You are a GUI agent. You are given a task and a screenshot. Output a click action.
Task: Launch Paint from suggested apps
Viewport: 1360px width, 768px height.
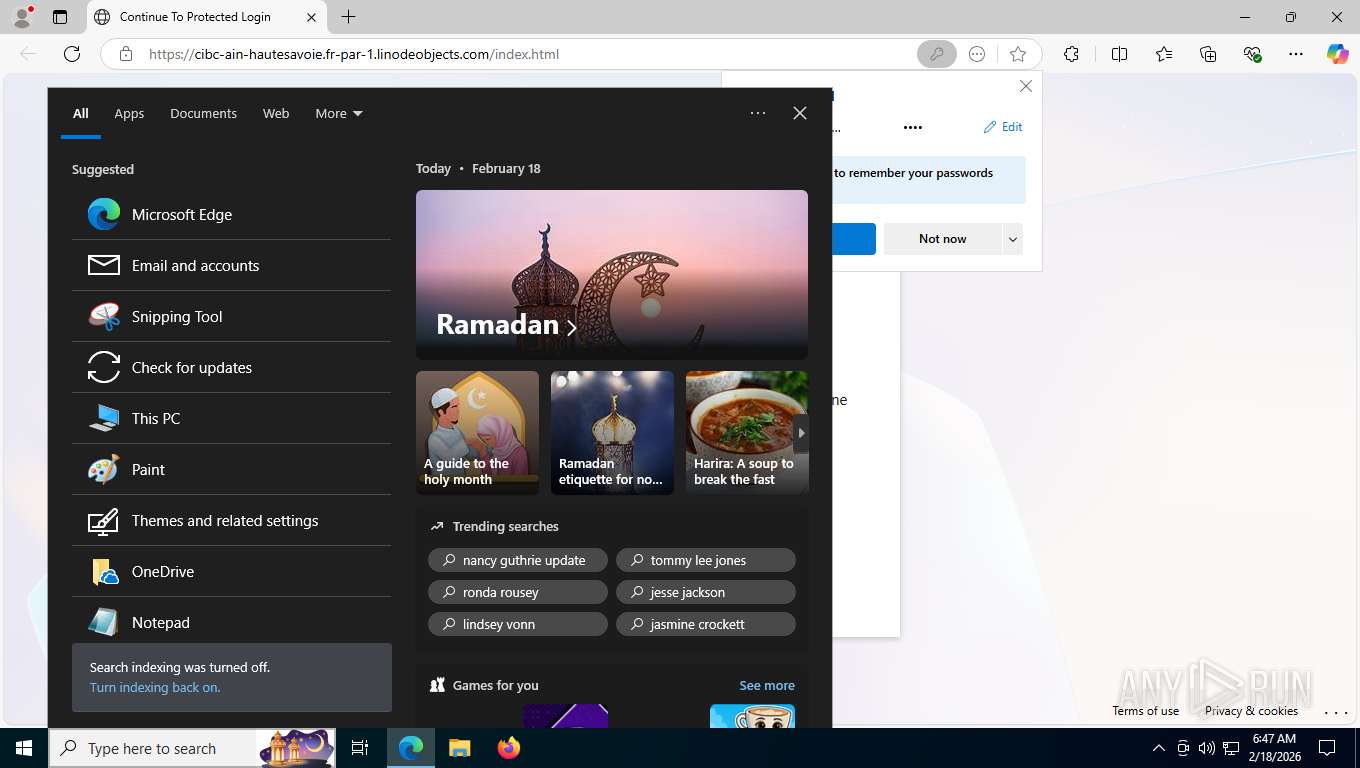click(x=231, y=469)
